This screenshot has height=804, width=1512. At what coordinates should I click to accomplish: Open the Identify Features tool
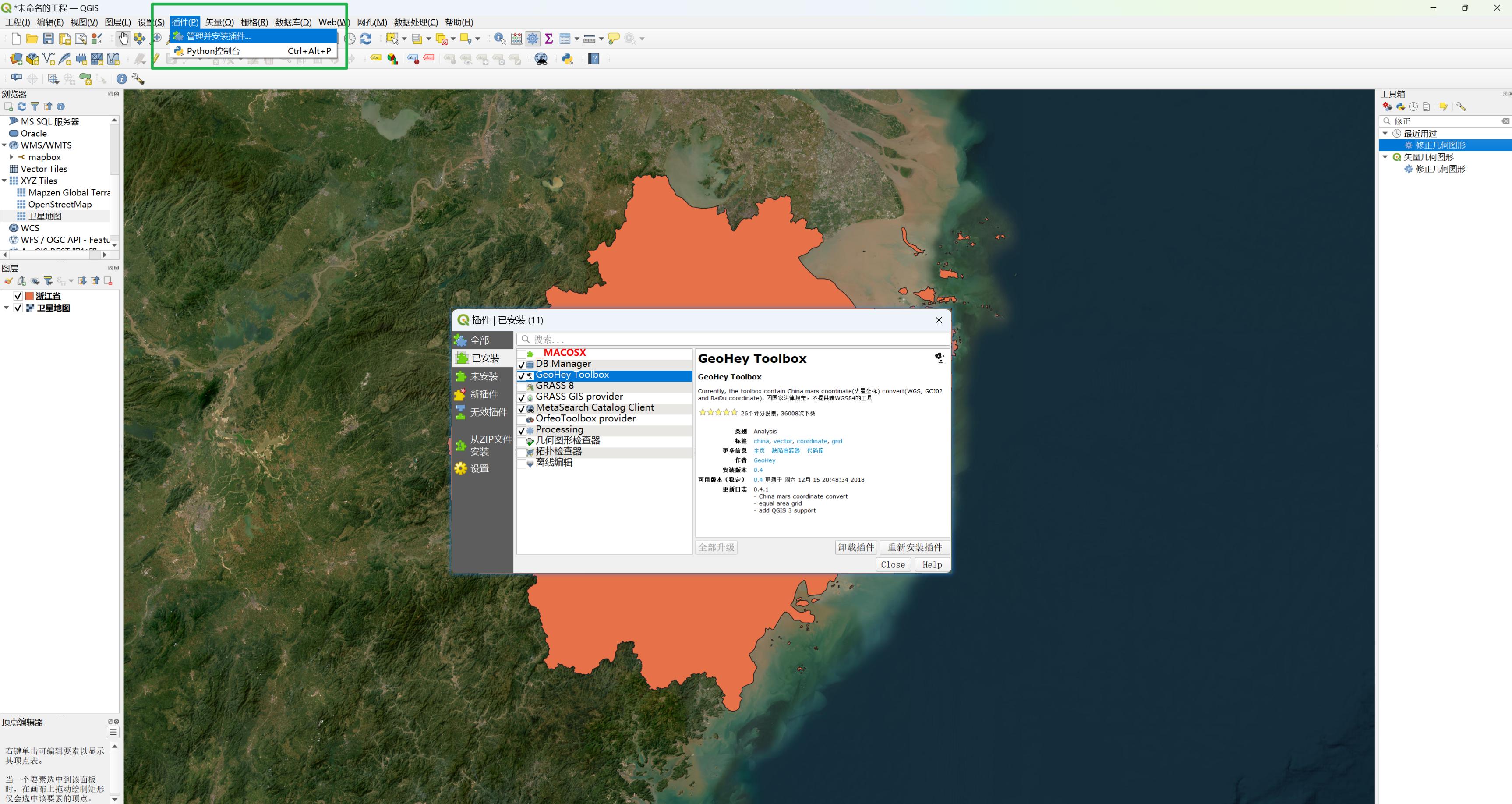click(x=499, y=39)
